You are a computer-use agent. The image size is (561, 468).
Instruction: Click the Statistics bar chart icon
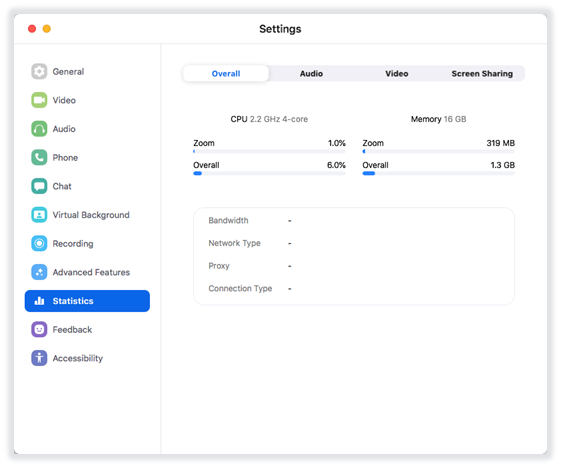(x=39, y=301)
